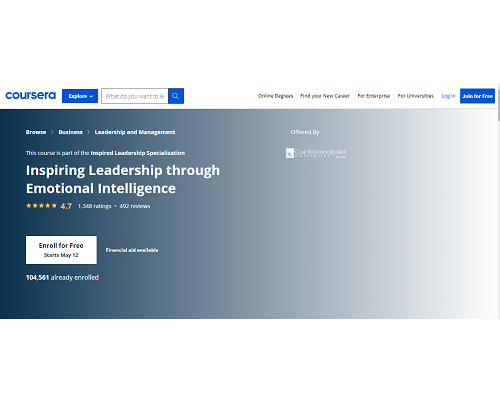Click the Case Western Reserve University logo
Image resolution: width=500 pixels, height=400 pixels.
(x=316, y=153)
